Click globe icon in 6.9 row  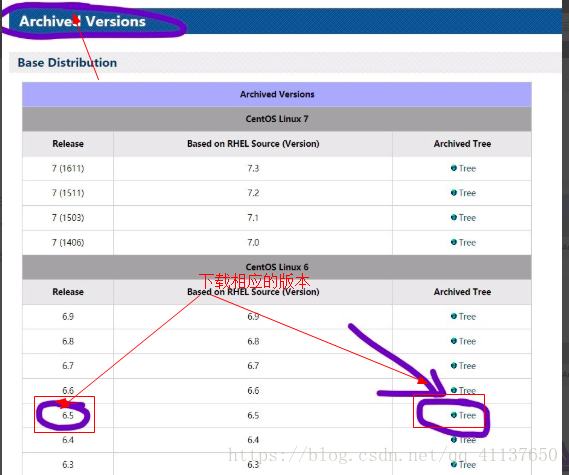(x=454, y=316)
